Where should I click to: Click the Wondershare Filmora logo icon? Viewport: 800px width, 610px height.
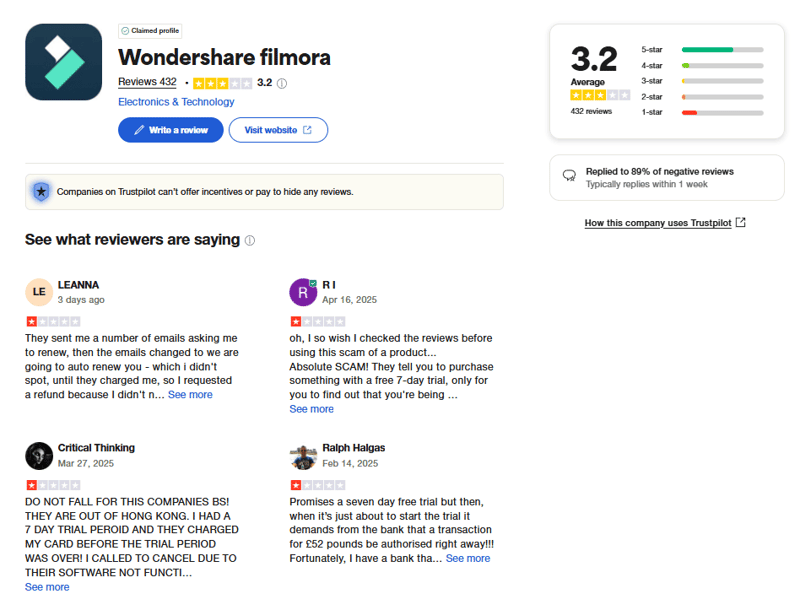(x=63, y=62)
